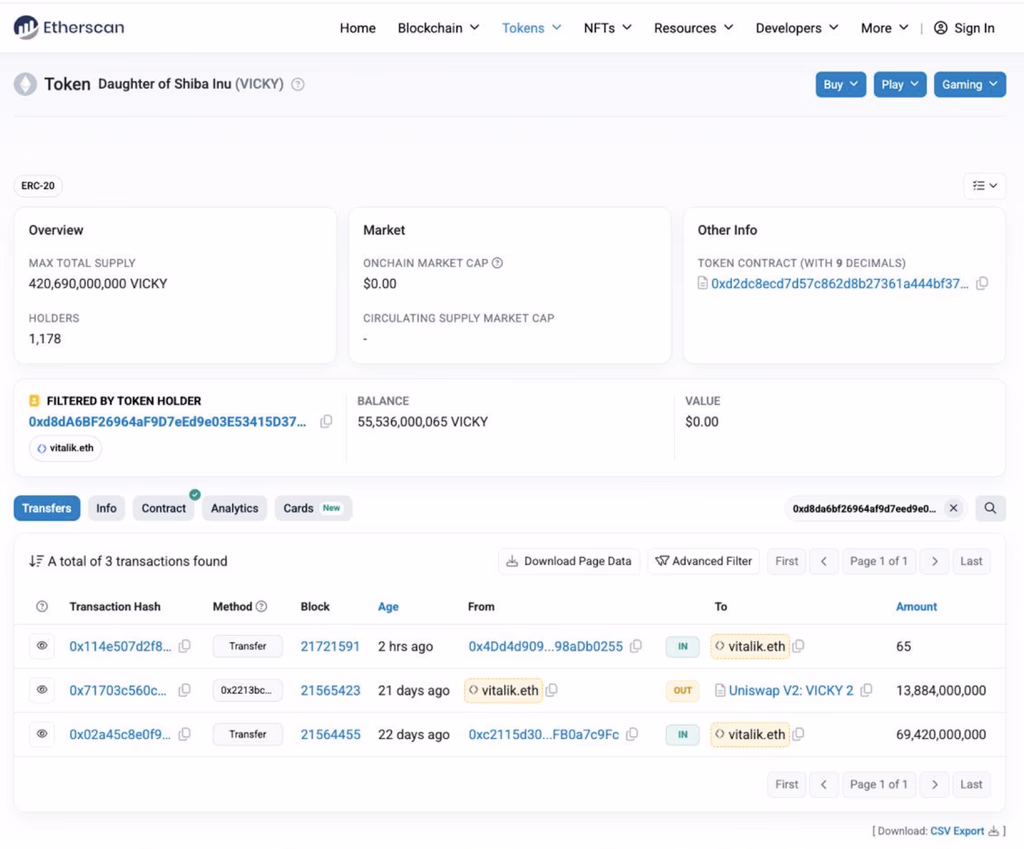Copy Uniswap V2: VICKY 2 address
The image size is (1024, 849).
pos(867,690)
